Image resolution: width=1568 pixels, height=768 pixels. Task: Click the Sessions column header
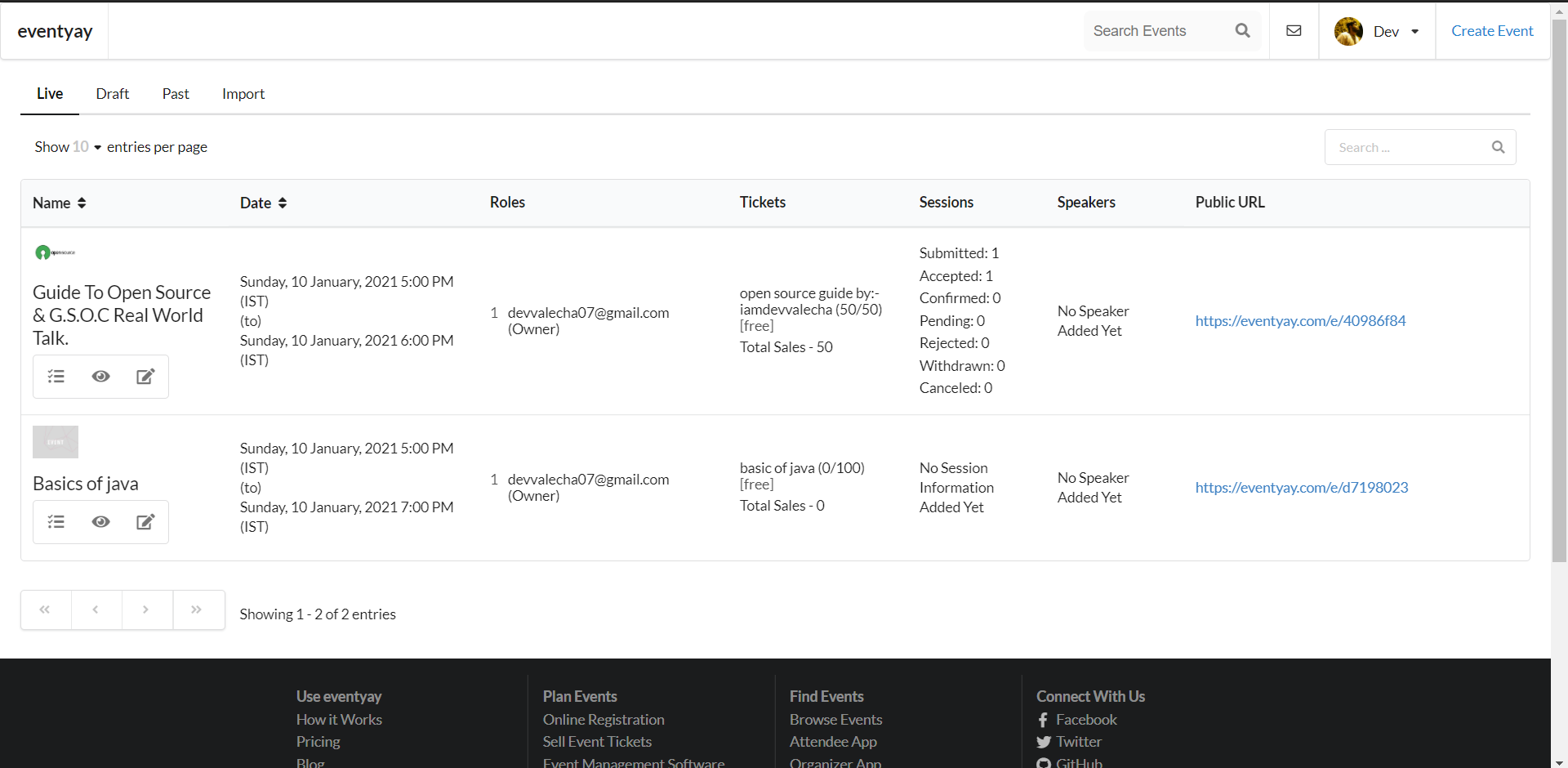pos(947,203)
